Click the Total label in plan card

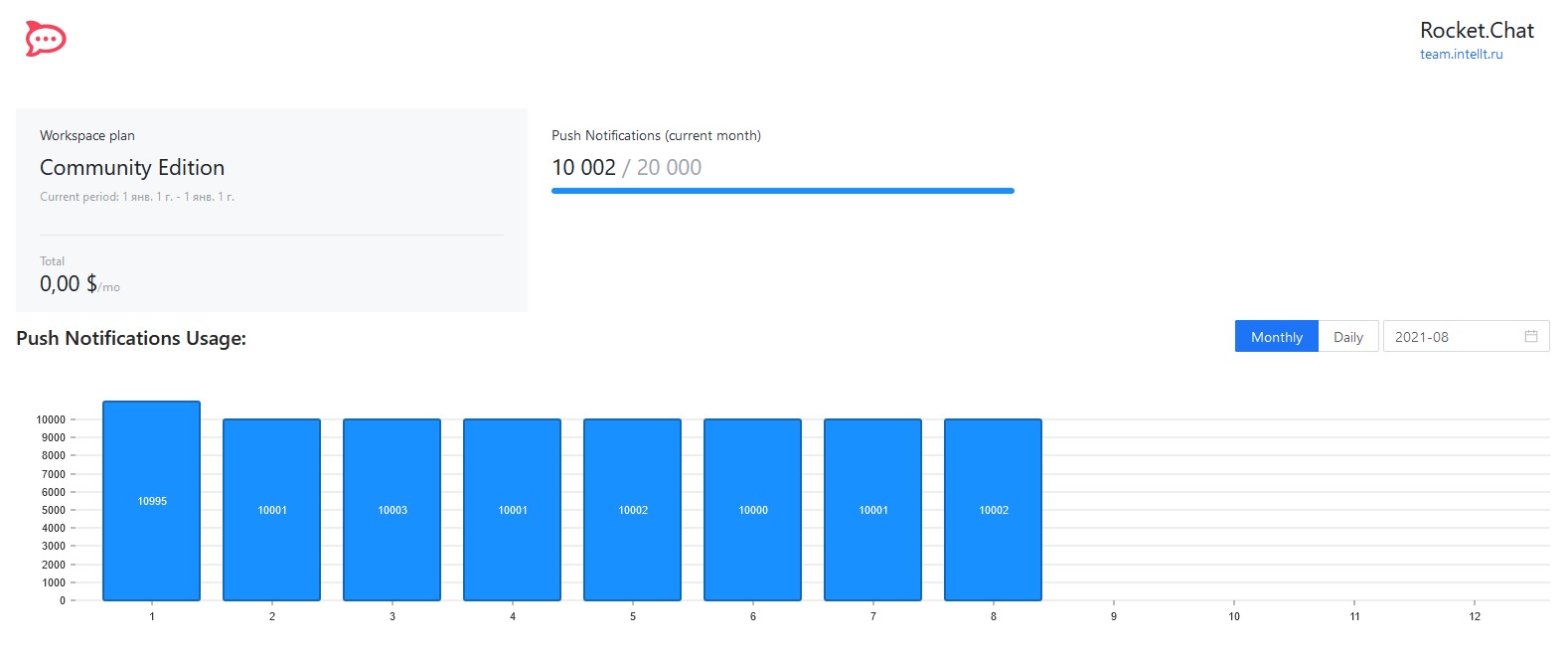[x=52, y=261]
